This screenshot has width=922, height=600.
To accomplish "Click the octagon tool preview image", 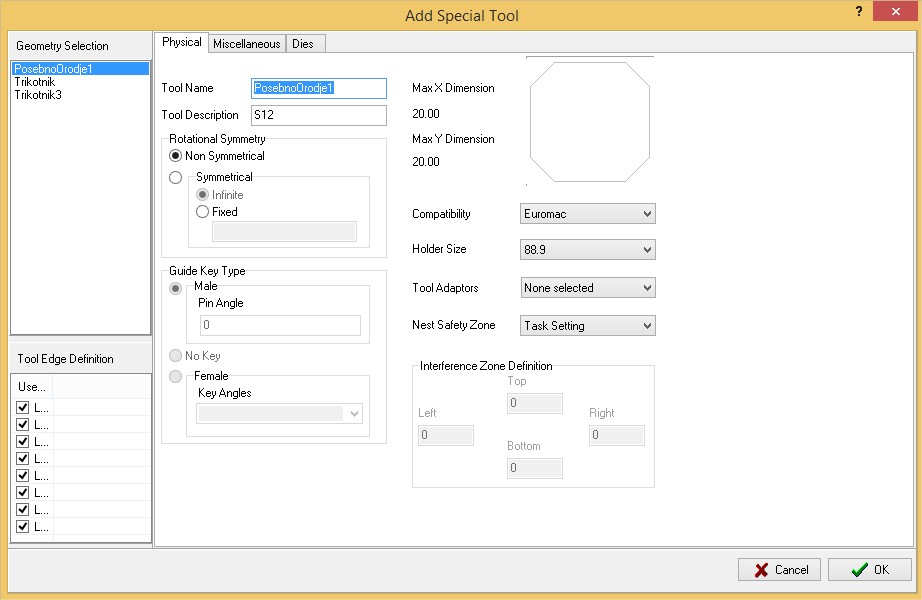I will pyautogui.click(x=589, y=121).
